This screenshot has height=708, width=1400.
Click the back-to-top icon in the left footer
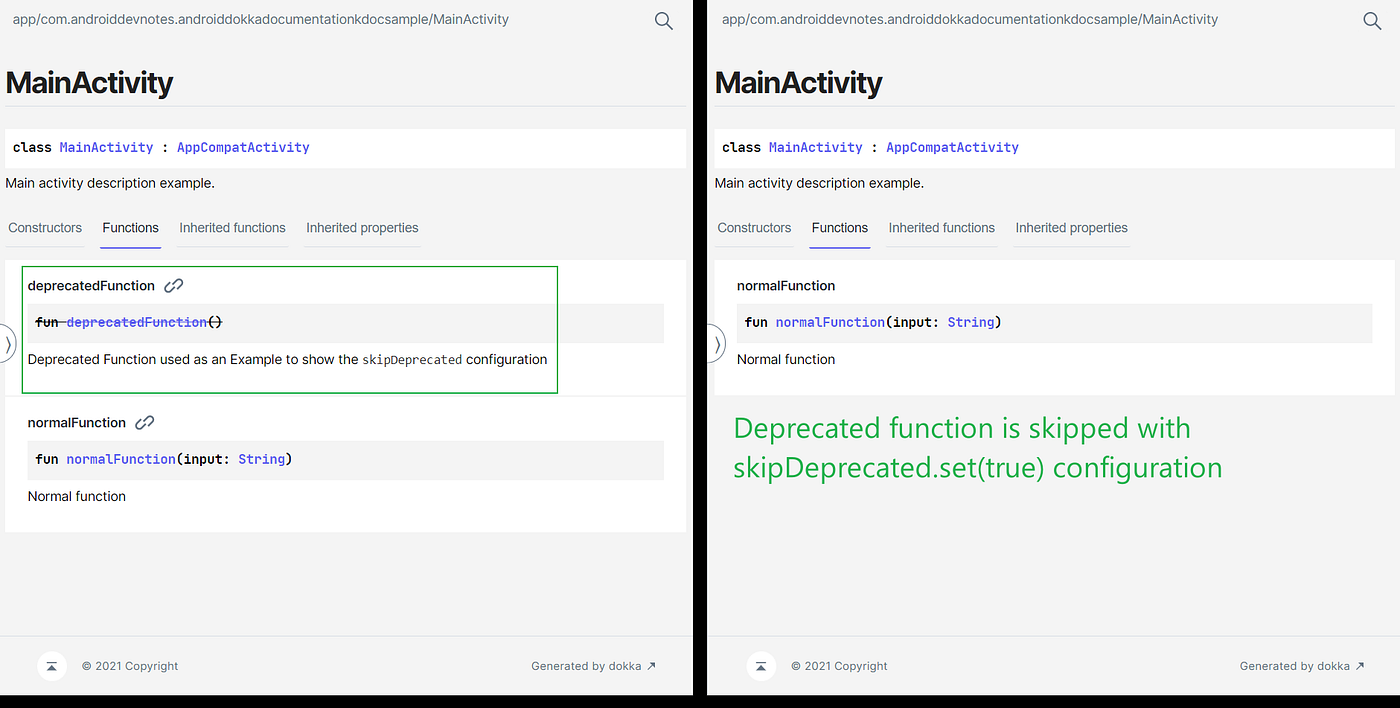52,666
